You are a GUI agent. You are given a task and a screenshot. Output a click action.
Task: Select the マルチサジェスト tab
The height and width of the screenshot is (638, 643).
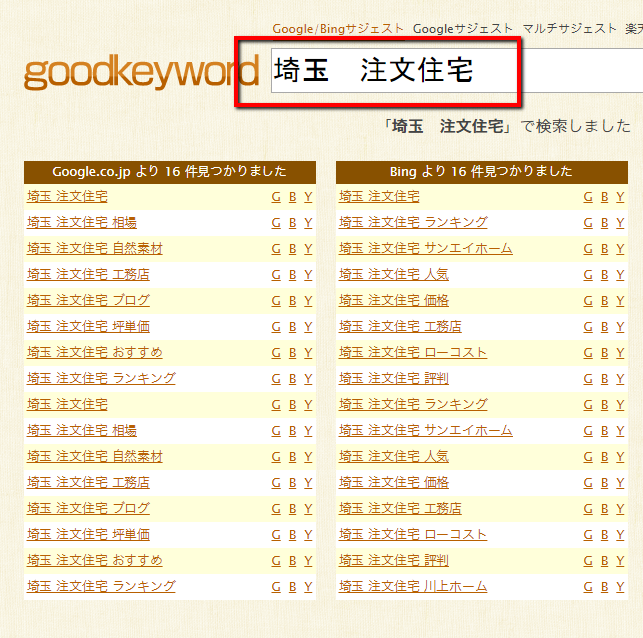pos(570,29)
